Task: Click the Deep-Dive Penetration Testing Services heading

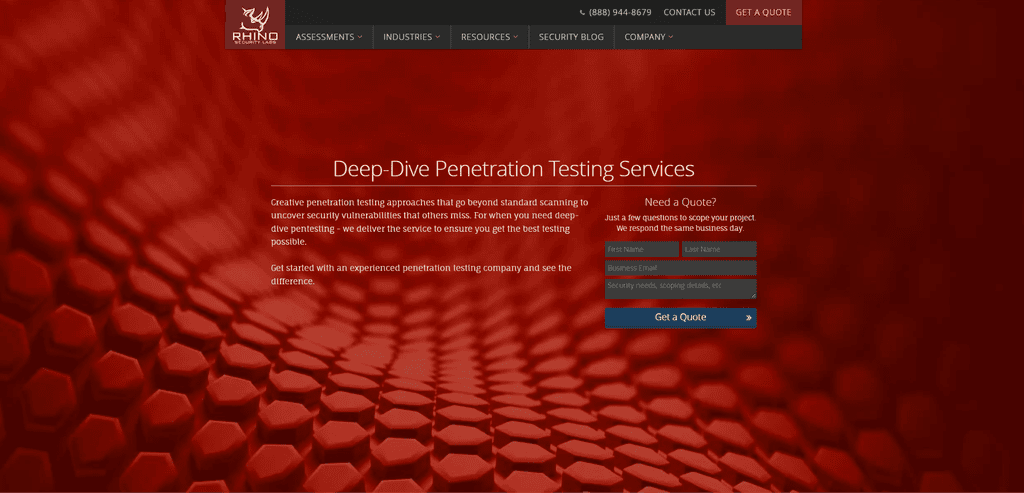Action: [x=513, y=169]
